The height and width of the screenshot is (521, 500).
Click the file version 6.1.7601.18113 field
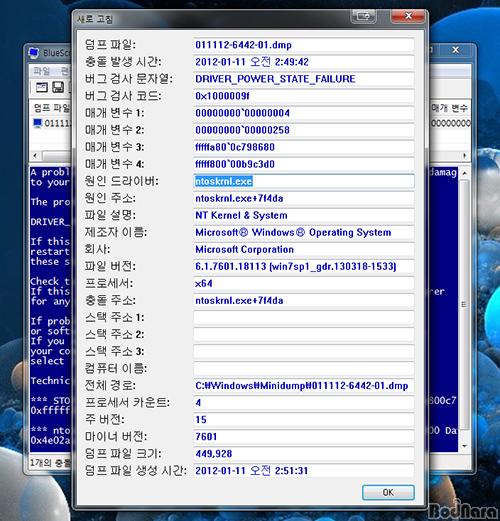pos(304,266)
